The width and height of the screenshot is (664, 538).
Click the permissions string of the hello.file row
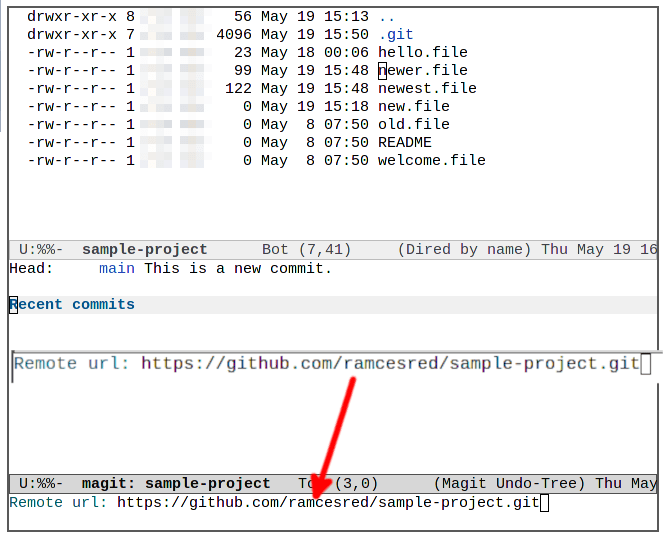tap(72, 53)
